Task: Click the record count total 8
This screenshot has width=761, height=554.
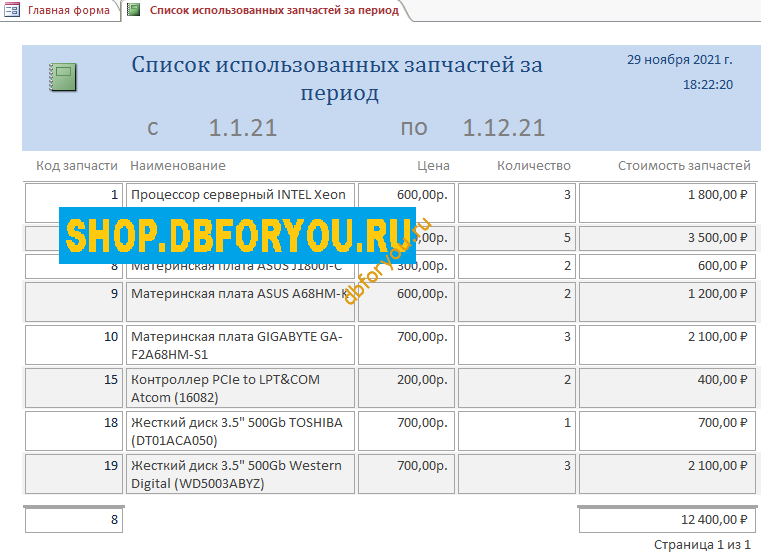Action: tap(74, 520)
